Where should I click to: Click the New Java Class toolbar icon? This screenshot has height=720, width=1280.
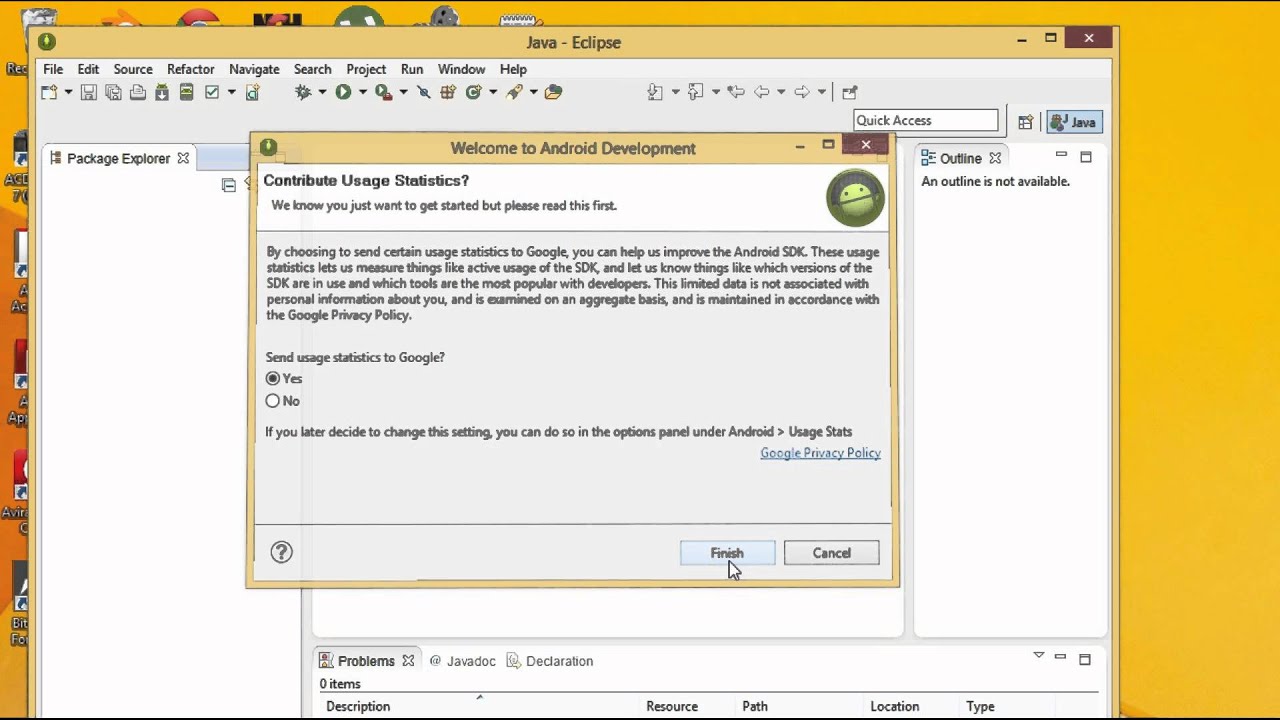[x=473, y=92]
